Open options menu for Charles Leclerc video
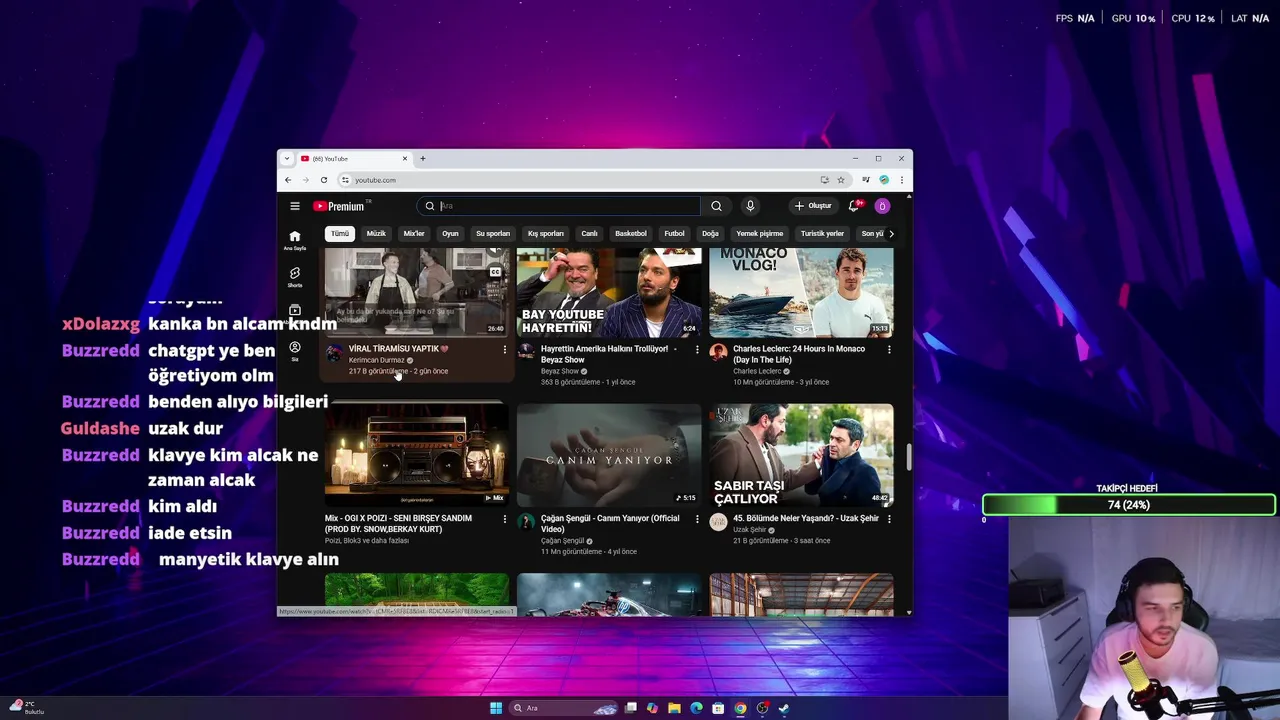This screenshot has height=720, width=1280. 889,349
